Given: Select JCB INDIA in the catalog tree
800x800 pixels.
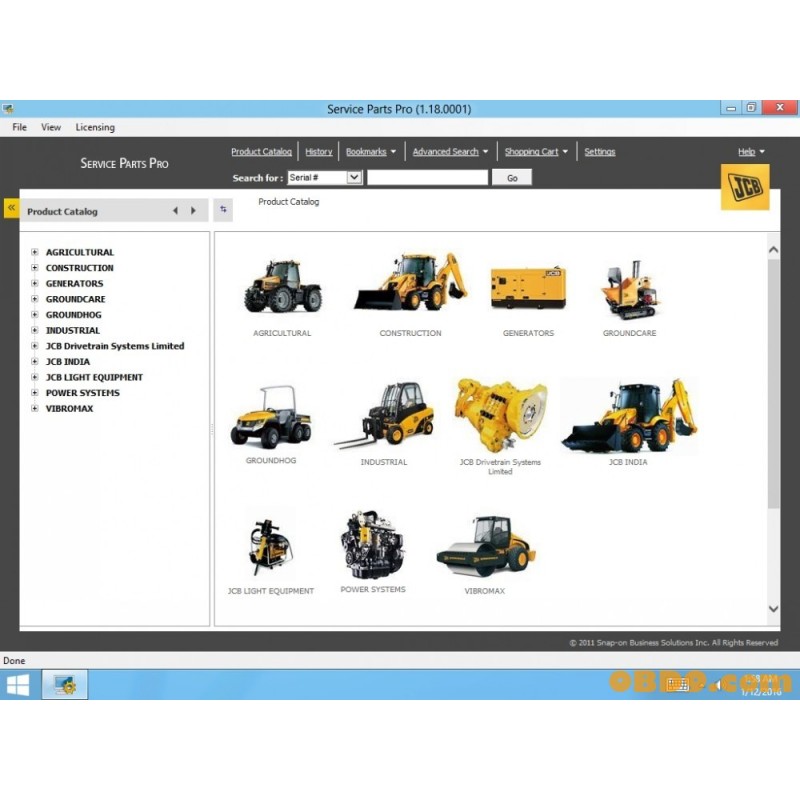Looking at the screenshot, I should pos(68,361).
